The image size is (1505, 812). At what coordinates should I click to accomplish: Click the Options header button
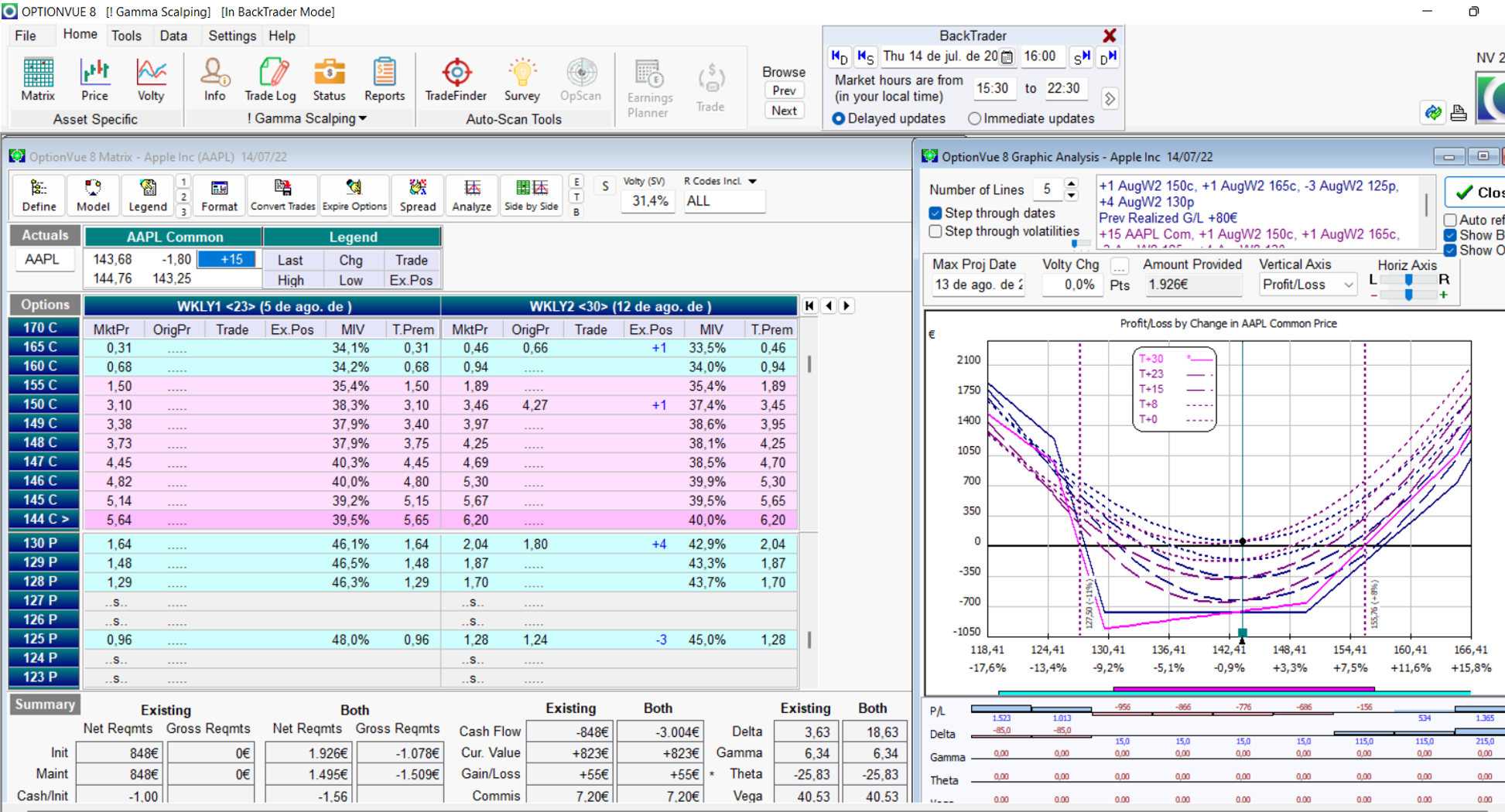45,305
